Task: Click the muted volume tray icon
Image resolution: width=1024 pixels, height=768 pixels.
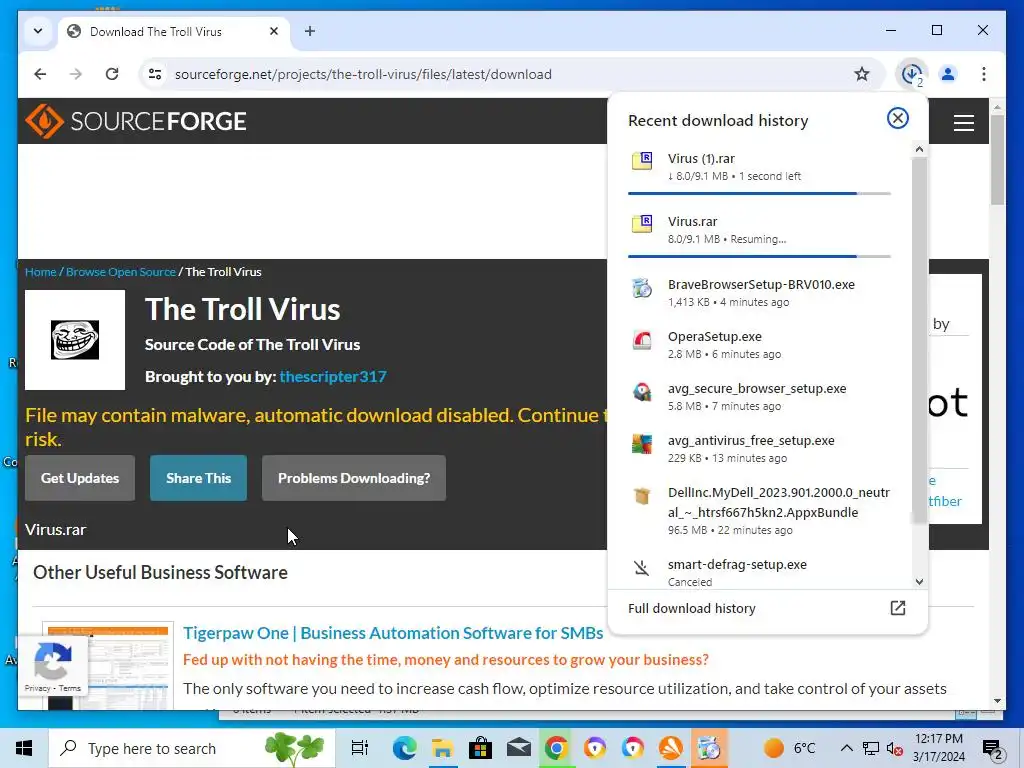Action: coord(894,748)
